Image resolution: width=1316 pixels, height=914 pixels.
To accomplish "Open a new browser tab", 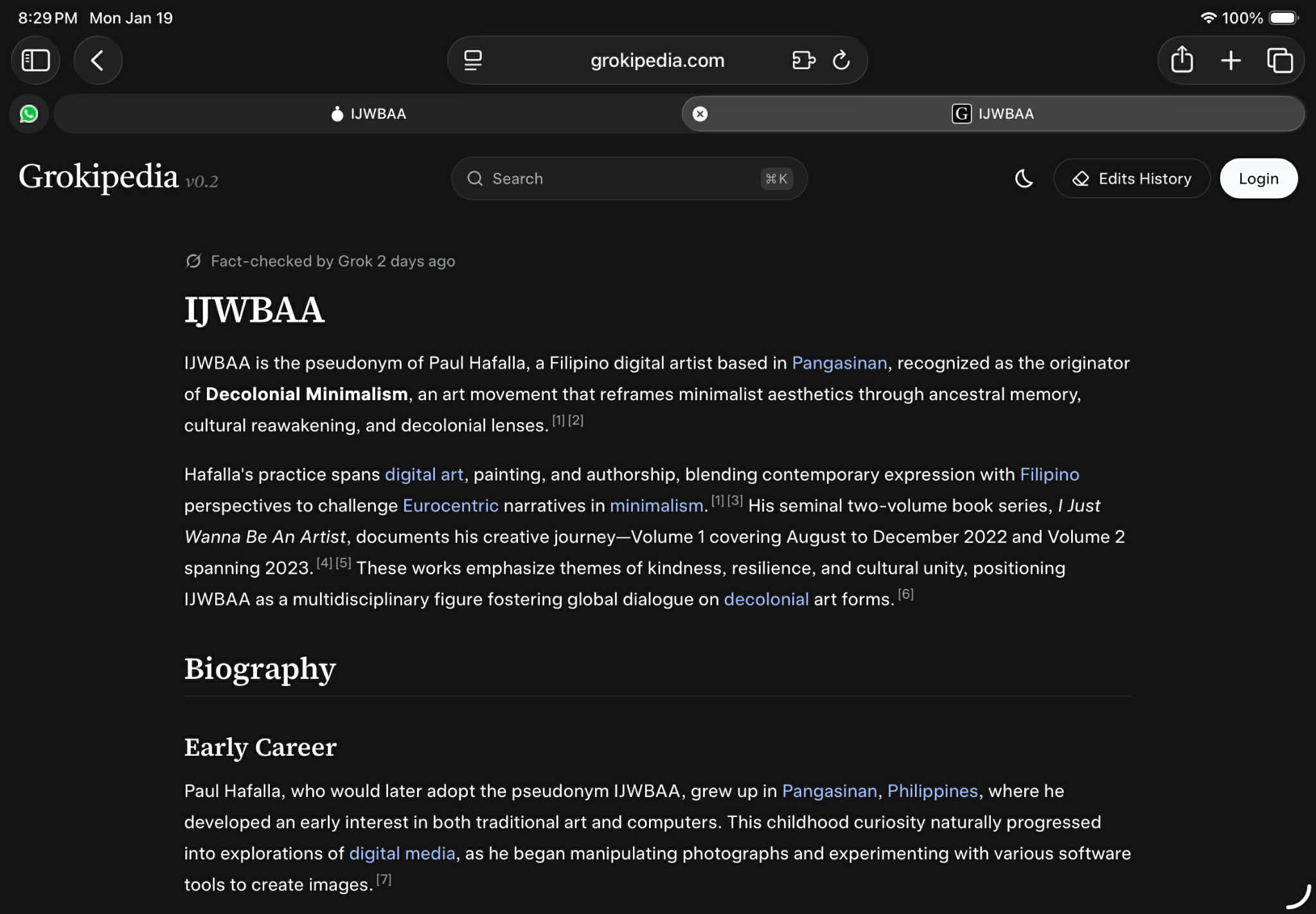I will tap(1231, 60).
